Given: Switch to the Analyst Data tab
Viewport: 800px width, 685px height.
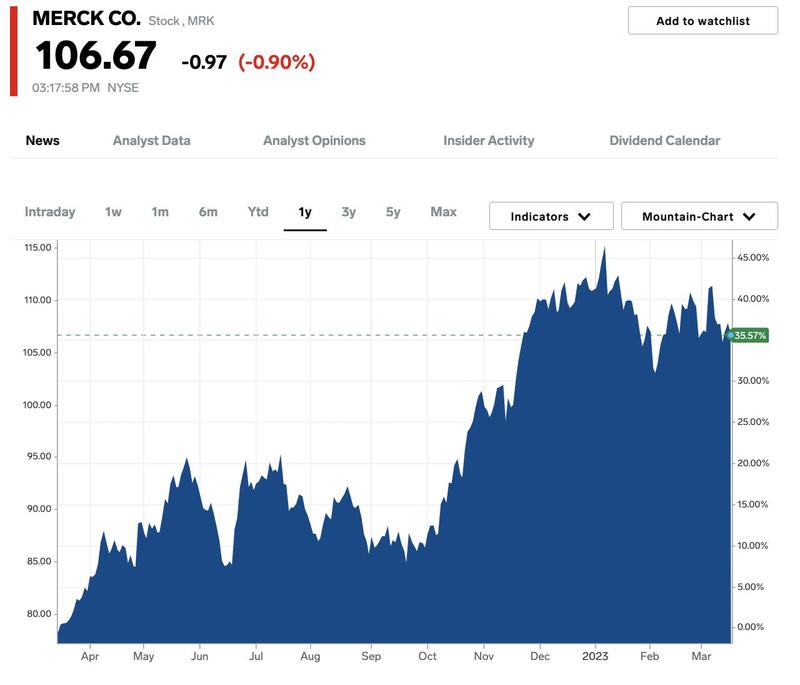Looking at the screenshot, I should click(152, 140).
